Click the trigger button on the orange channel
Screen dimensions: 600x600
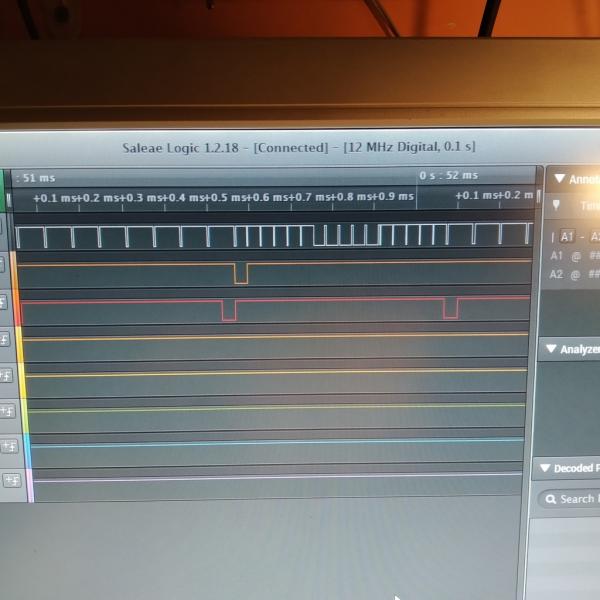tap(5, 339)
